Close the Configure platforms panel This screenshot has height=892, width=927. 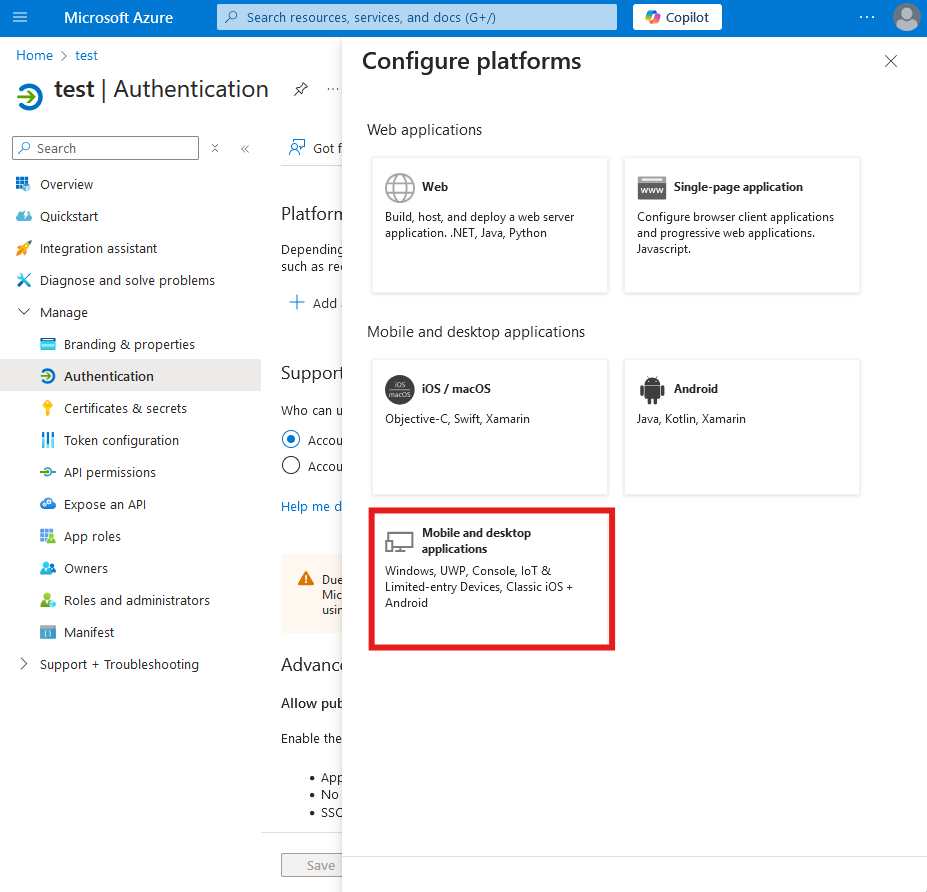[x=890, y=61]
